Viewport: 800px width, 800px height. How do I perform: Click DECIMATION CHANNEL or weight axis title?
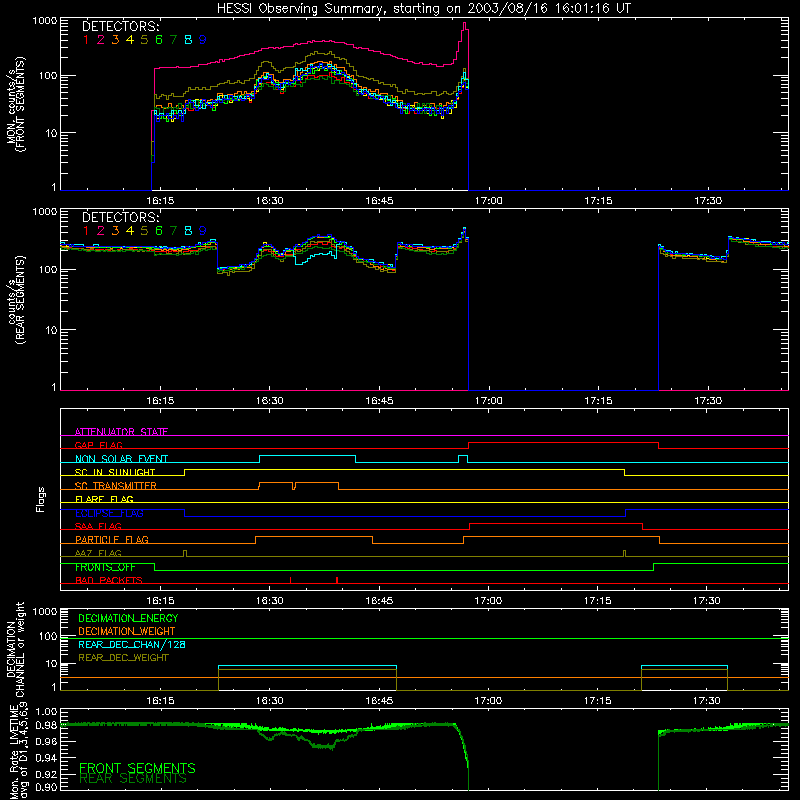(x=15, y=649)
